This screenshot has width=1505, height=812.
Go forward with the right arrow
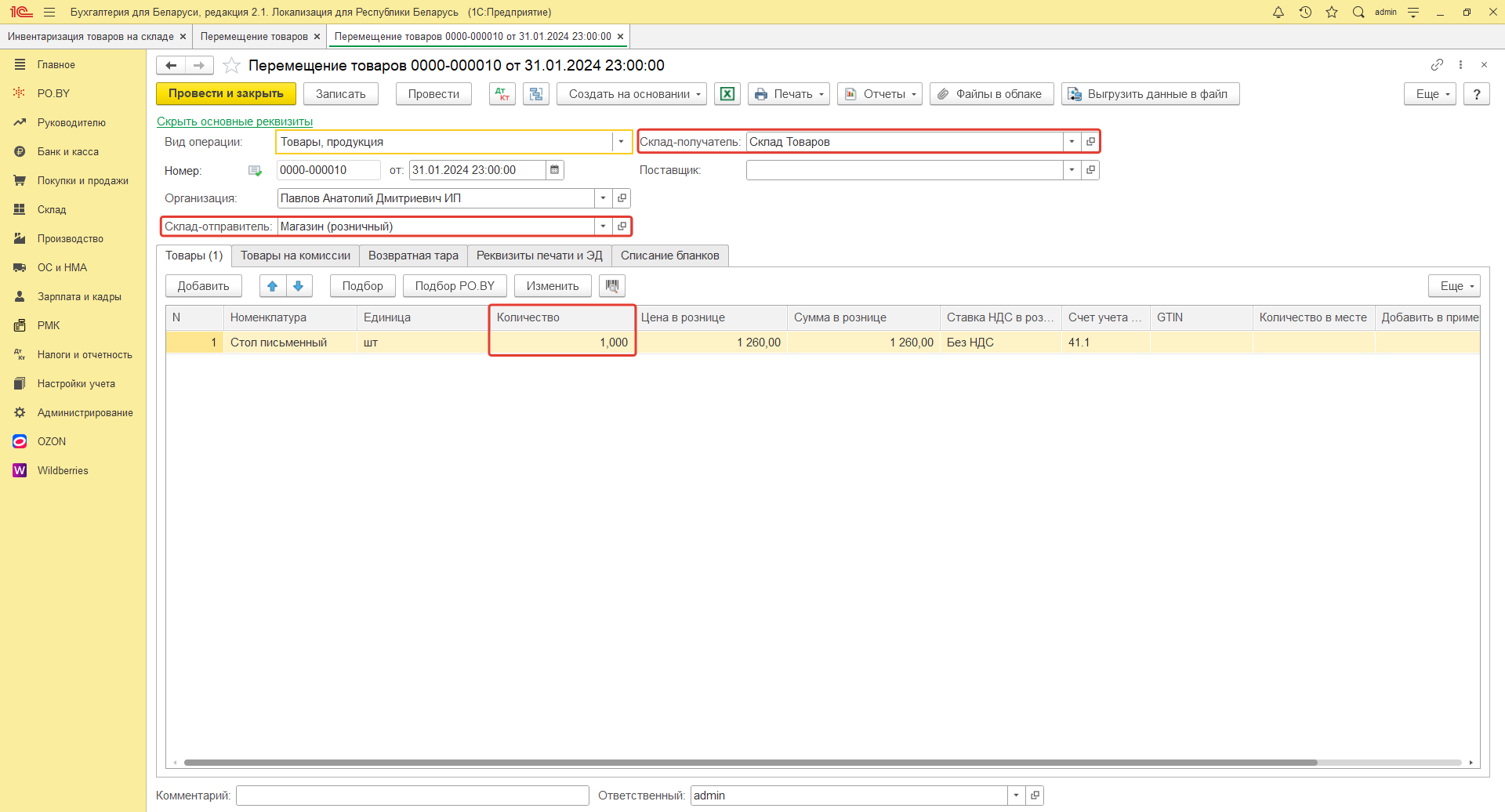click(199, 65)
